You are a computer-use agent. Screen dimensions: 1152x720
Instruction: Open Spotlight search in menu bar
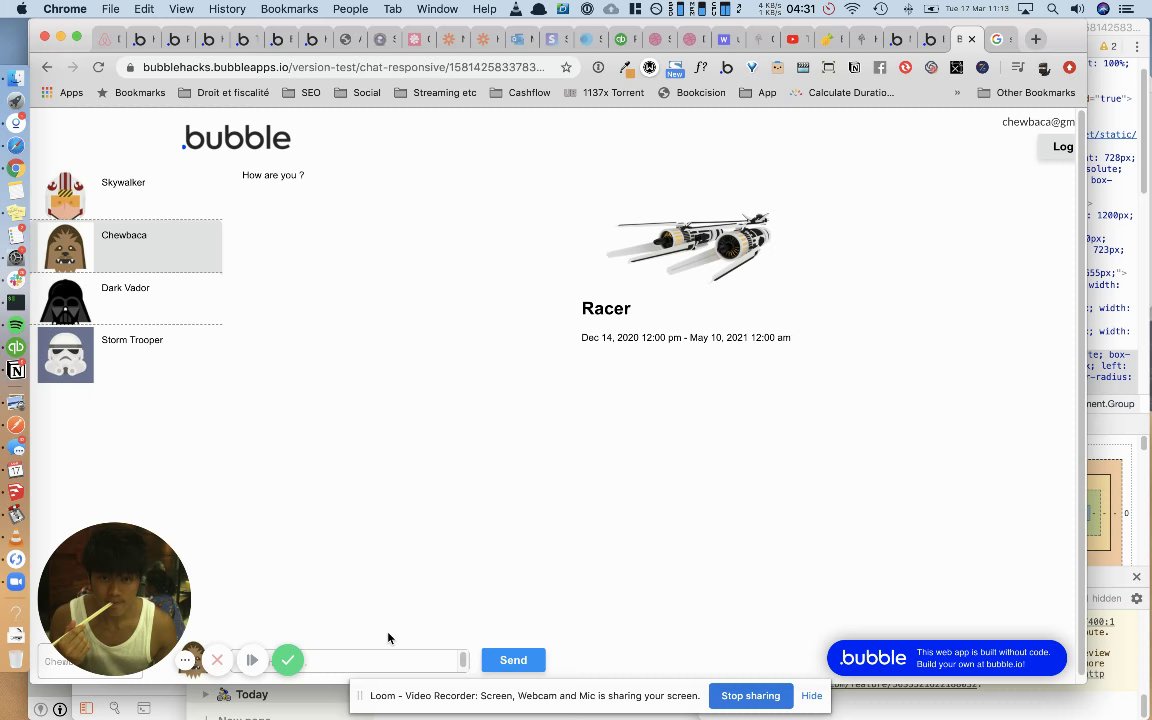[1052, 9]
